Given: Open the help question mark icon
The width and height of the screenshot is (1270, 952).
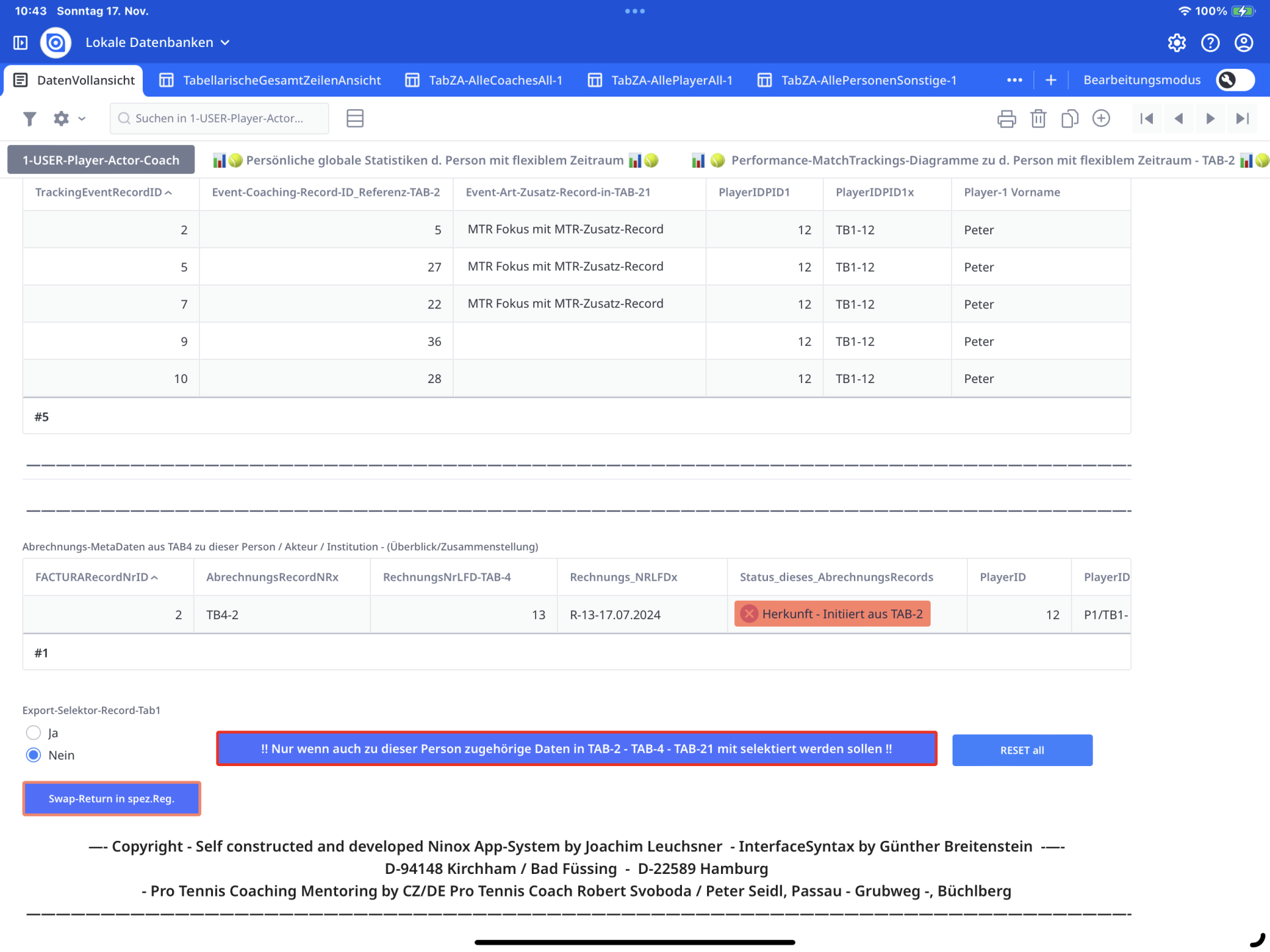Looking at the screenshot, I should pyautogui.click(x=1210, y=43).
